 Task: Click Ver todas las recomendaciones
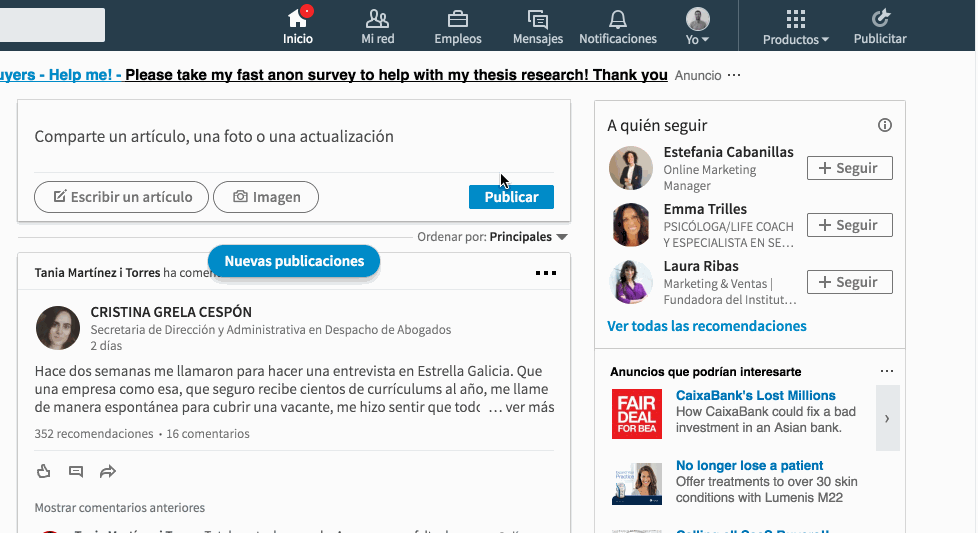pyautogui.click(x=707, y=326)
